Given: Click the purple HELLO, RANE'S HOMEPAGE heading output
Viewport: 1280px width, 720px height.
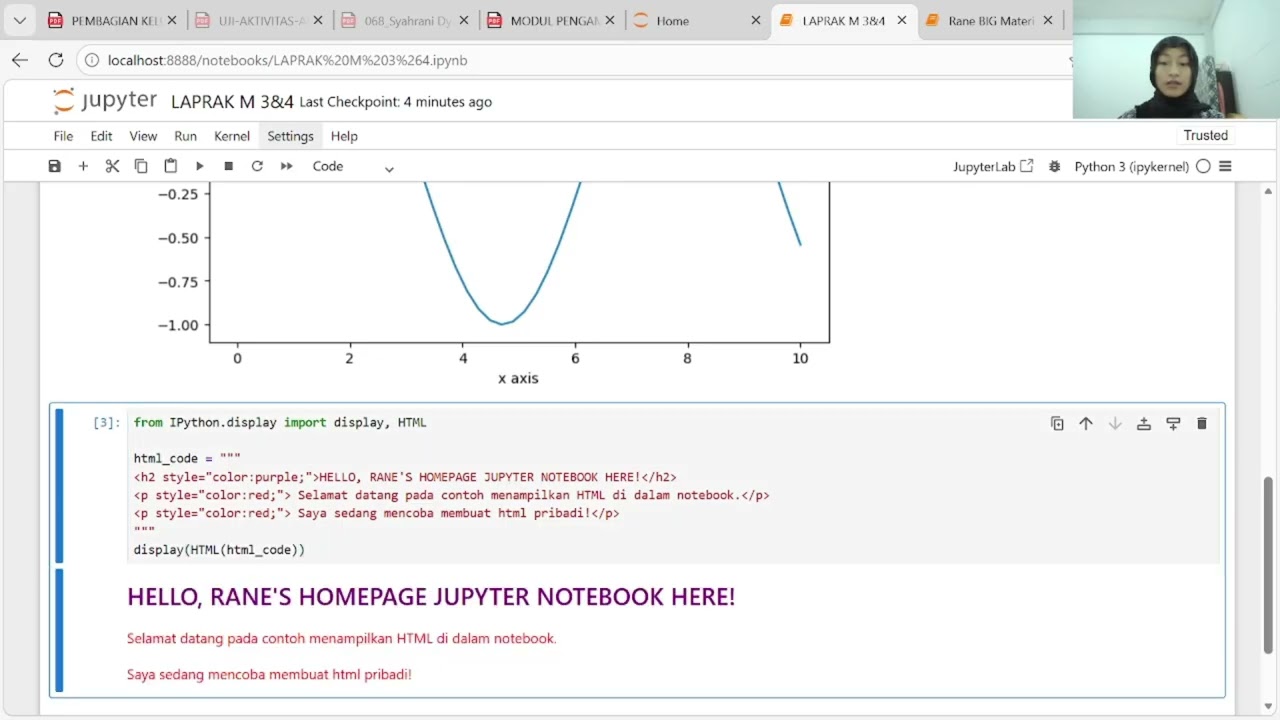Looking at the screenshot, I should 431,597.
